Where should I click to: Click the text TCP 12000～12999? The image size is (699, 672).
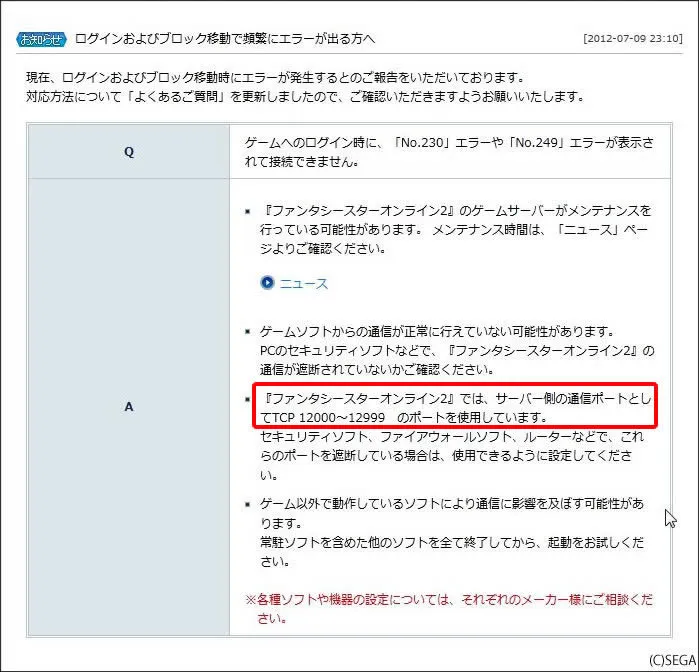pos(328,418)
